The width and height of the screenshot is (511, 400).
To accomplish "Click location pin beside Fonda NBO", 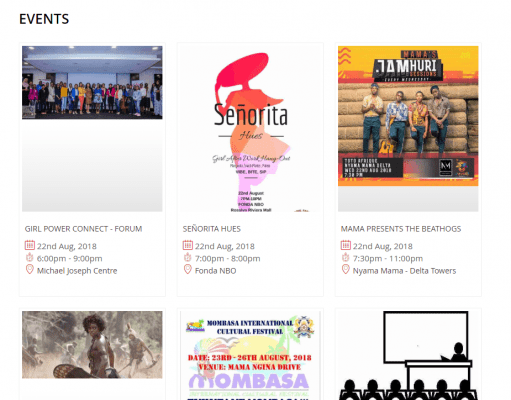I will (188, 269).
